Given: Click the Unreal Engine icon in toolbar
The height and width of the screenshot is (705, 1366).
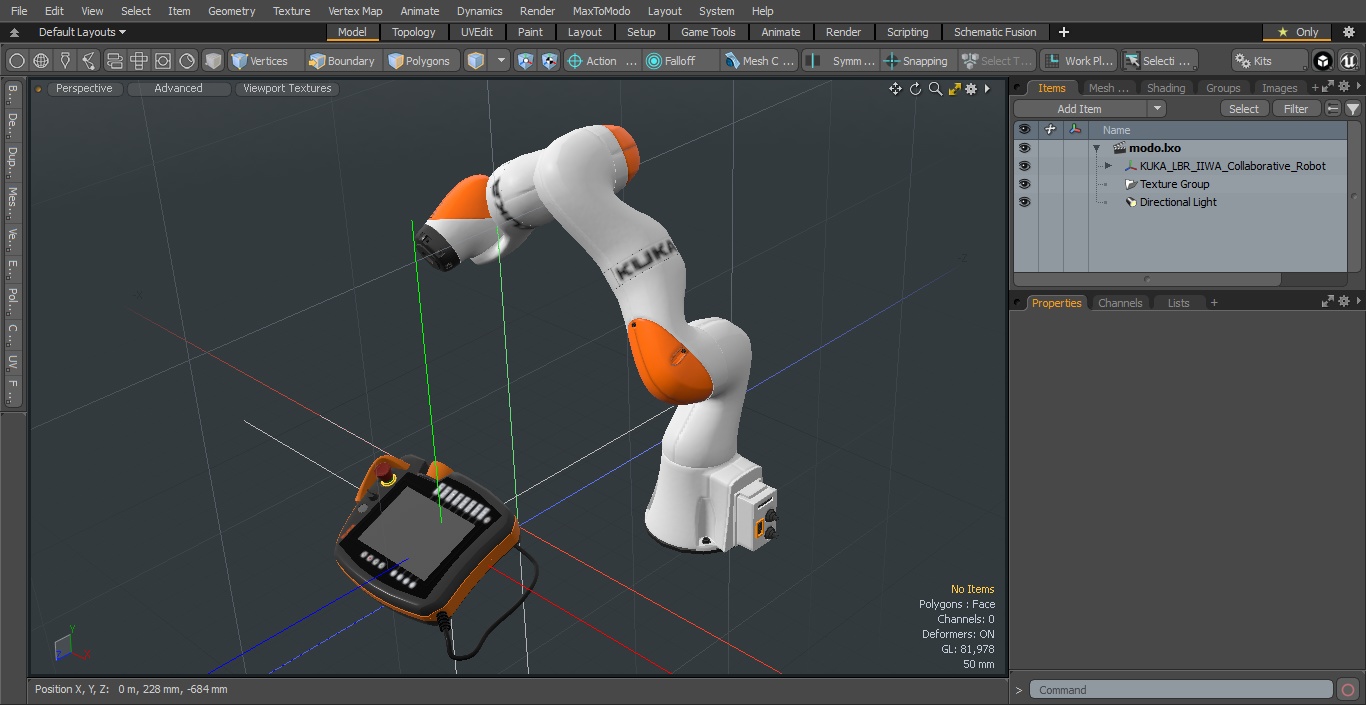Looking at the screenshot, I should point(1348,61).
